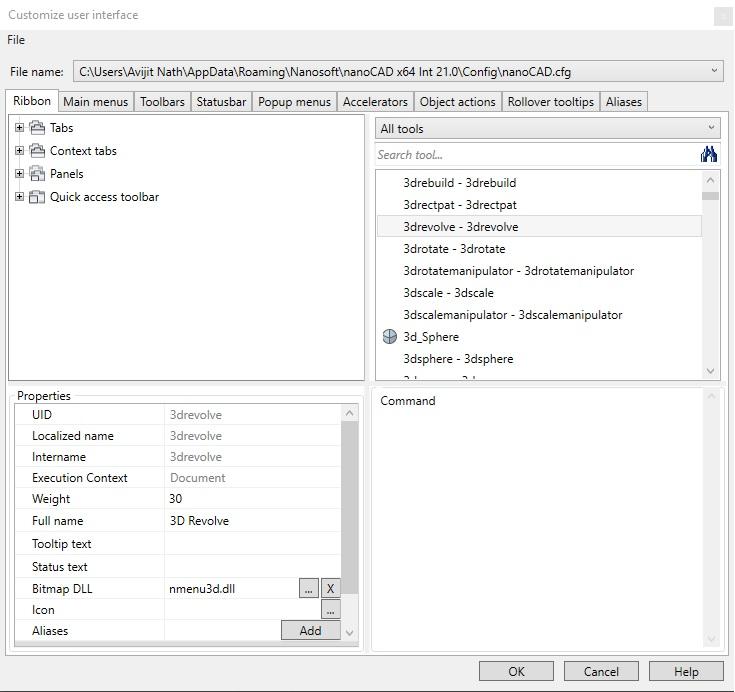Click the Context tabs folder icon
735x692 pixels.
point(38,151)
